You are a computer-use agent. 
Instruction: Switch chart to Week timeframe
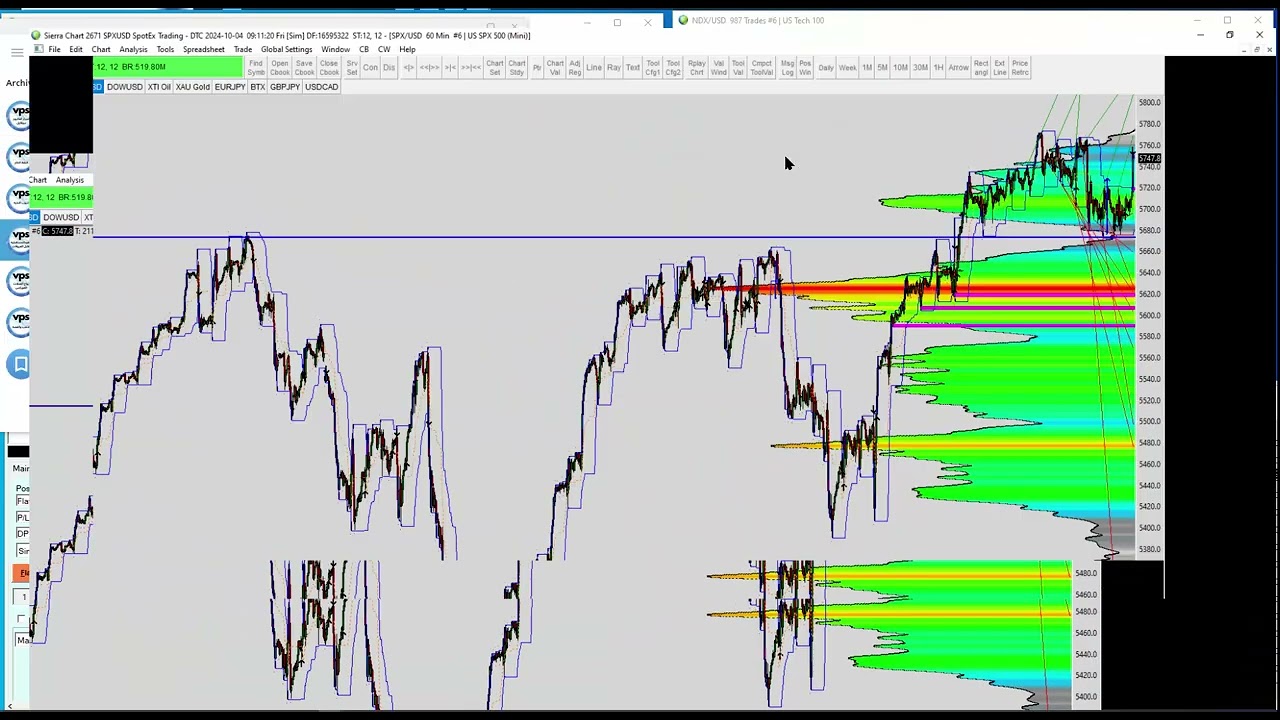[848, 67]
